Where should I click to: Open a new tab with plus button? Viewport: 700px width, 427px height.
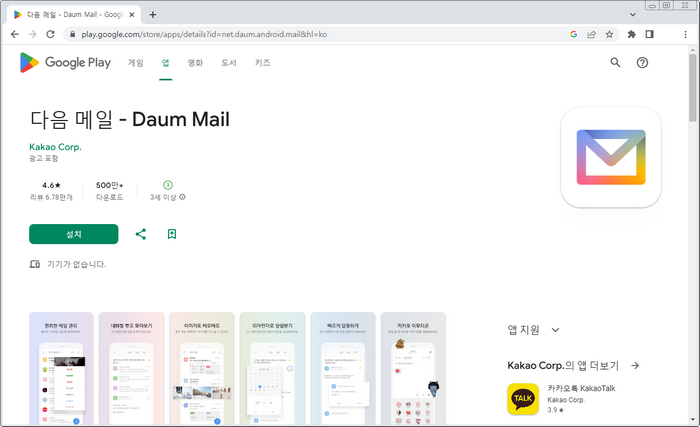[153, 15]
